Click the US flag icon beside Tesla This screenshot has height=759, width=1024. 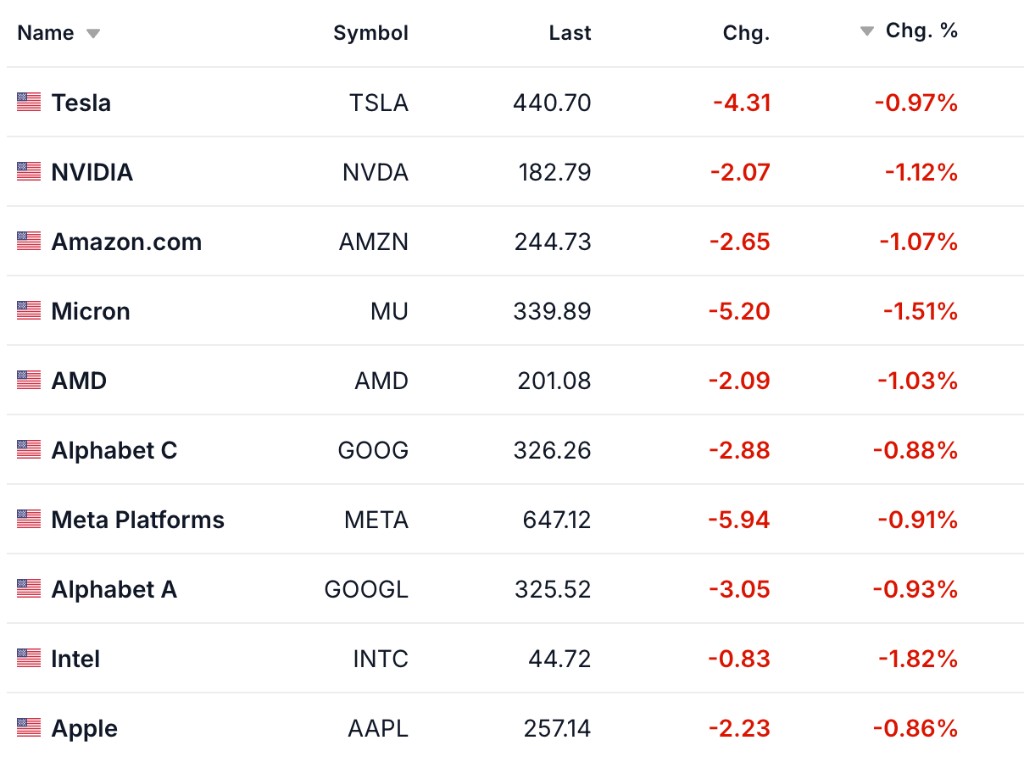[x=29, y=102]
